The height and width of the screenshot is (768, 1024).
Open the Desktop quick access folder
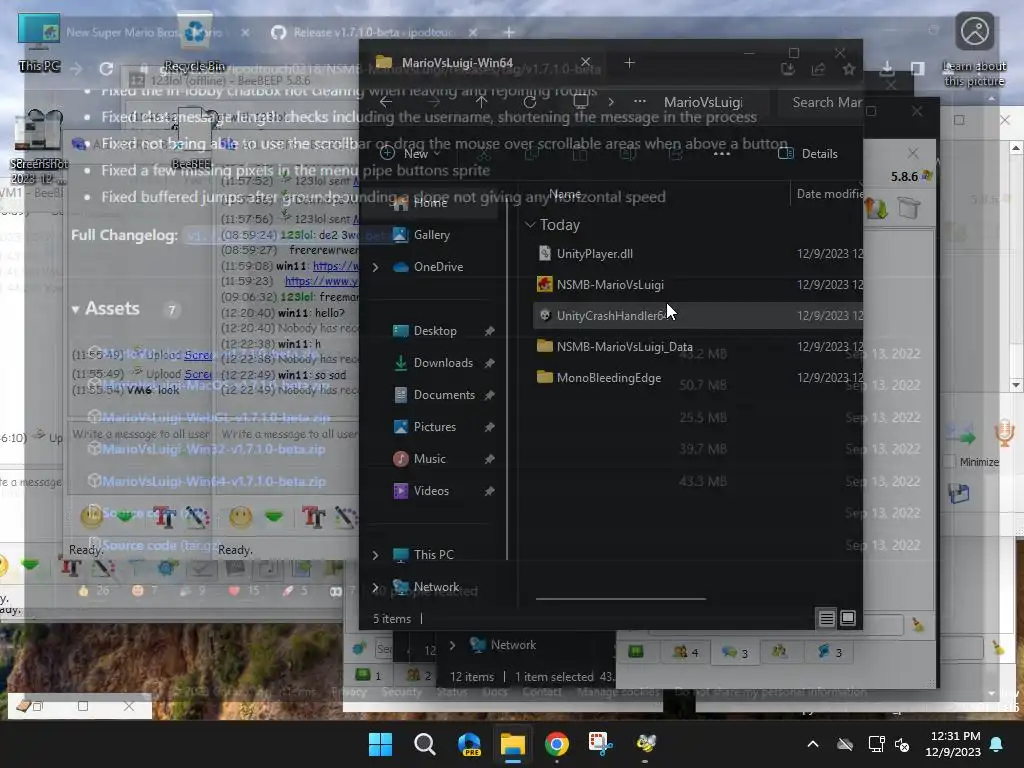coord(434,330)
